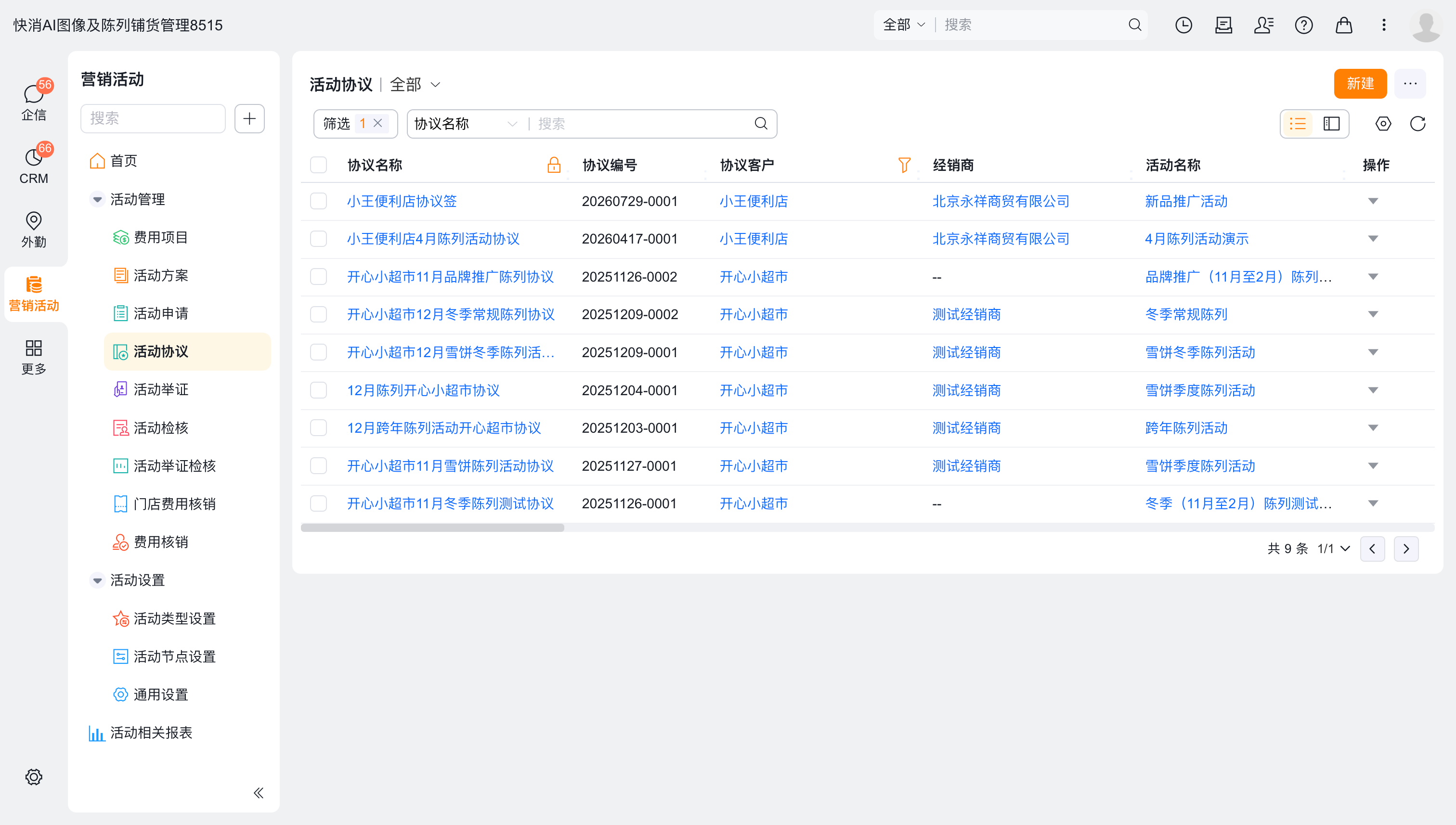Screen dimensions: 1456x825
Task: Check the row 开心小超市11月雪饼陈列活动协议
Action: [x=319, y=465]
